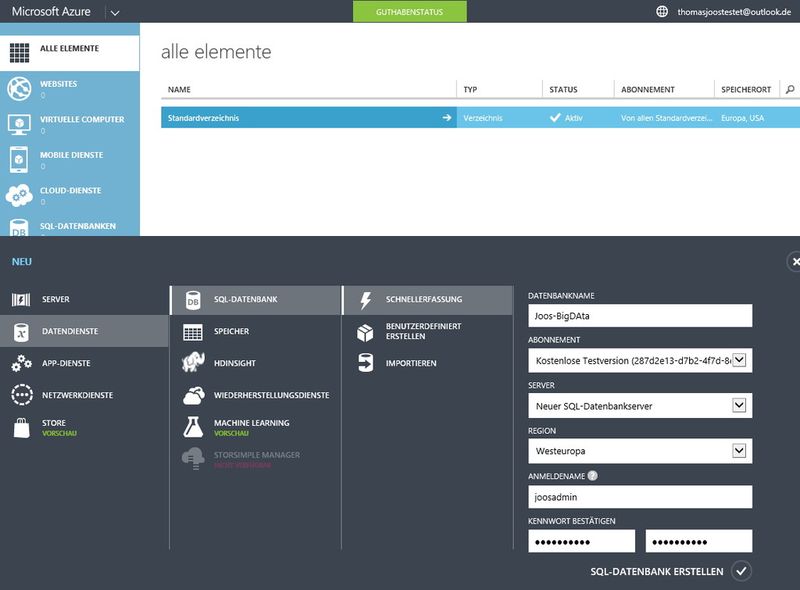The height and width of the screenshot is (590, 800).
Task: Close the Neu panel
Action: click(795, 261)
